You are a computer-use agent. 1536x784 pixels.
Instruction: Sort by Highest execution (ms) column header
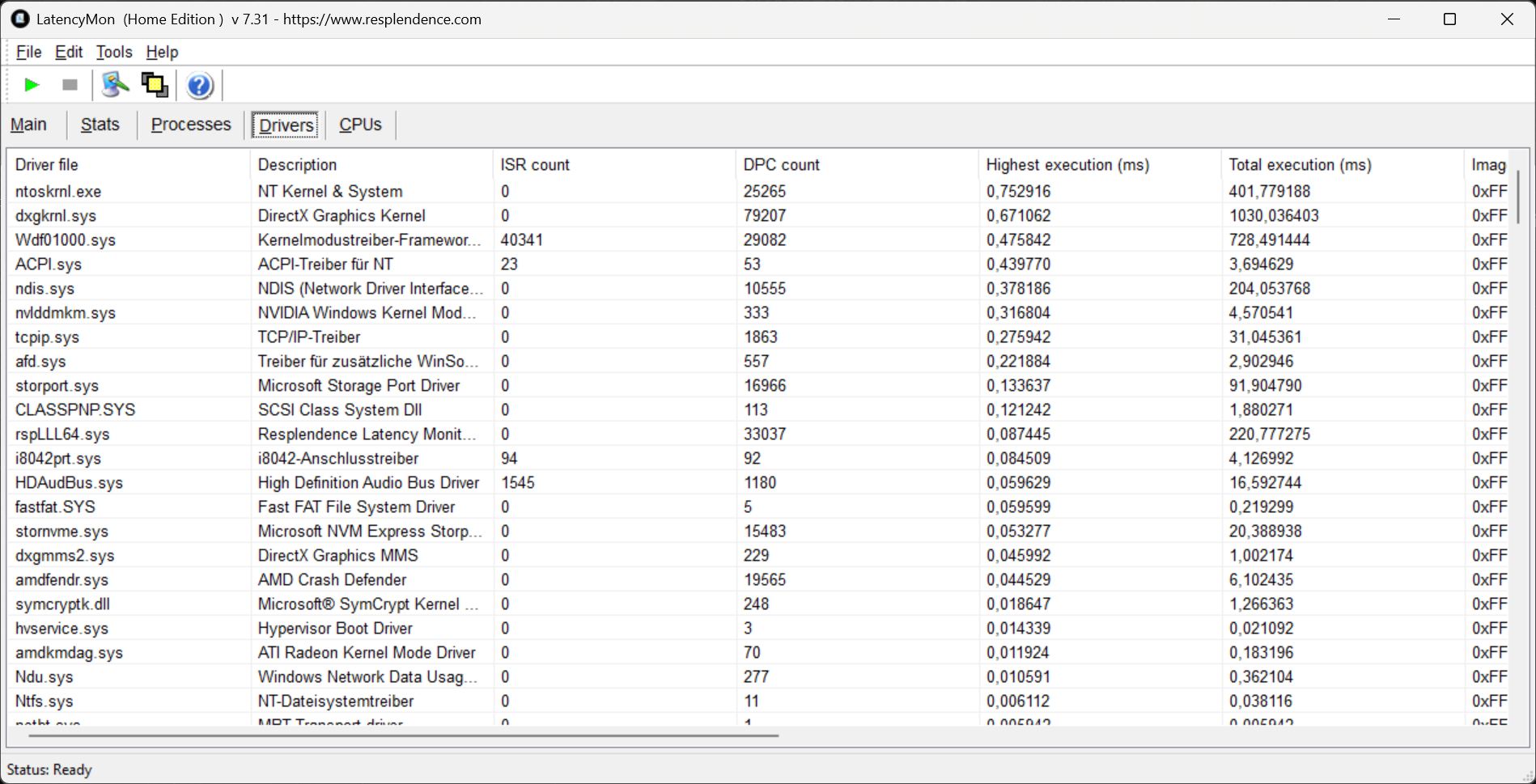coord(1067,165)
